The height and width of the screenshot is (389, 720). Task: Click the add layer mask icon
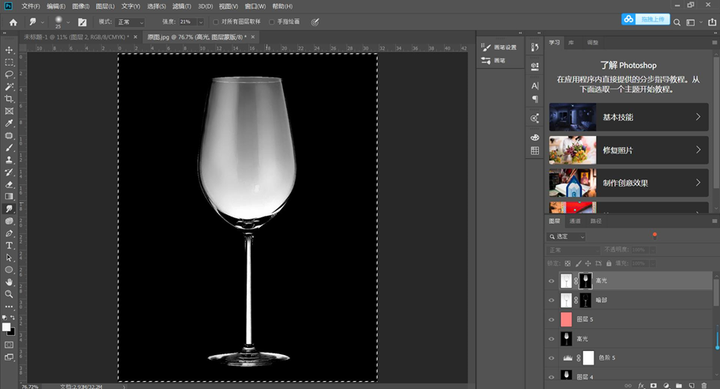(653, 386)
